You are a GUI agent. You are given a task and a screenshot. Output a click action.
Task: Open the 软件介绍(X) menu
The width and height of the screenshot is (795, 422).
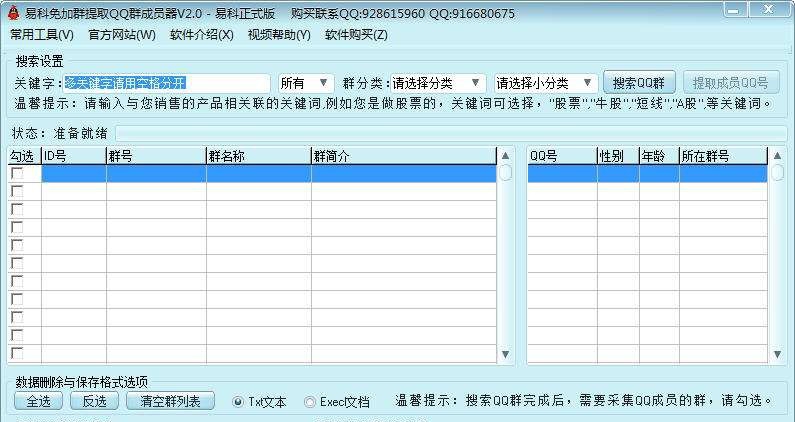tap(201, 34)
